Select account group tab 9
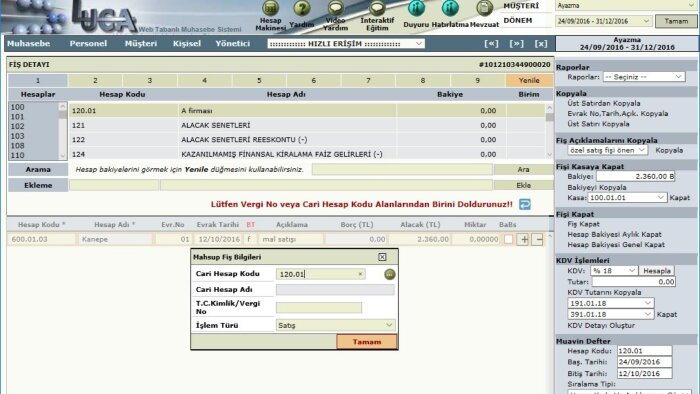Image resolution: width=700 pixels, height=394 pixels. [478, 81]
